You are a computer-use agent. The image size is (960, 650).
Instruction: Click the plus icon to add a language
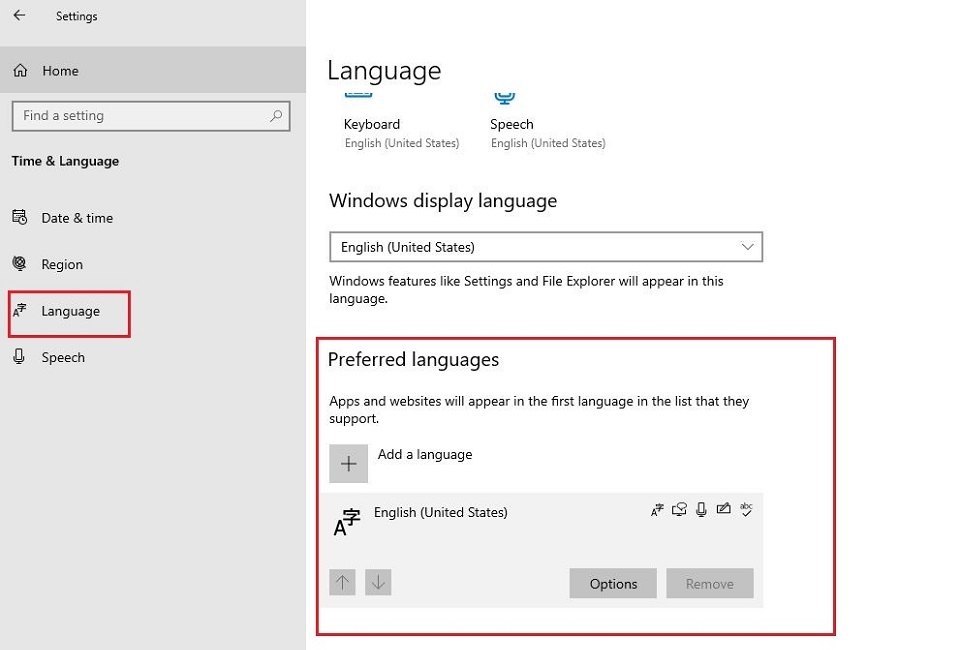click(x=348, y=464)
